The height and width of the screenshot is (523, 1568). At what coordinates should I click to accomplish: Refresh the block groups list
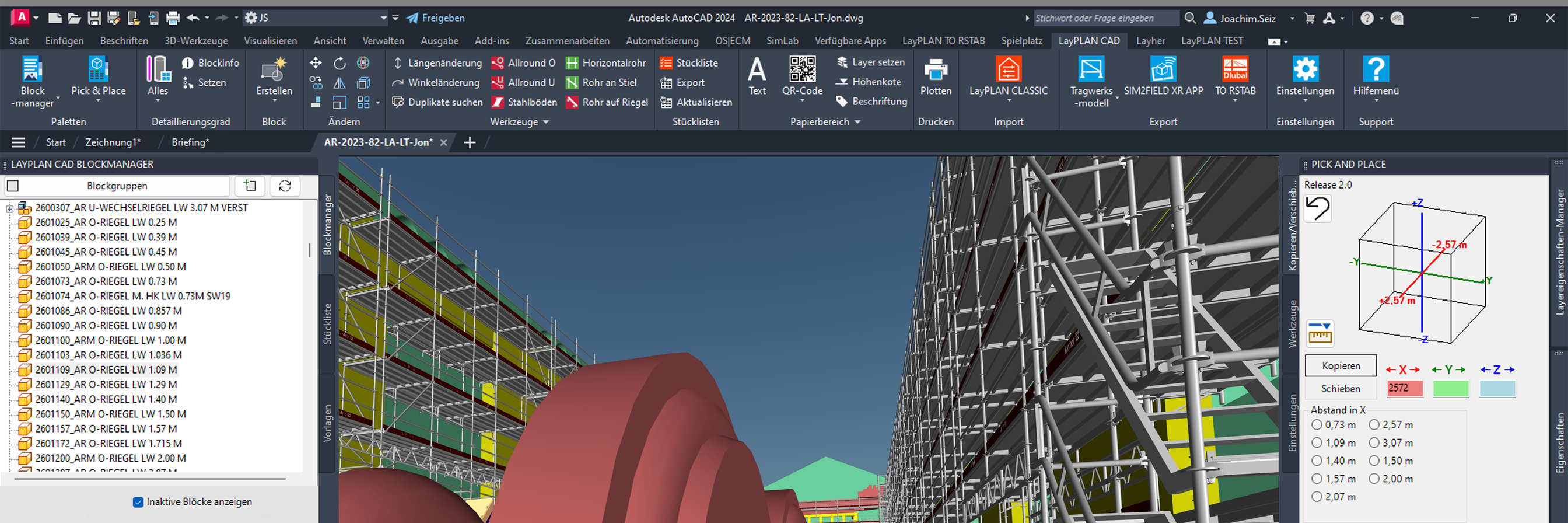(285, 186)
